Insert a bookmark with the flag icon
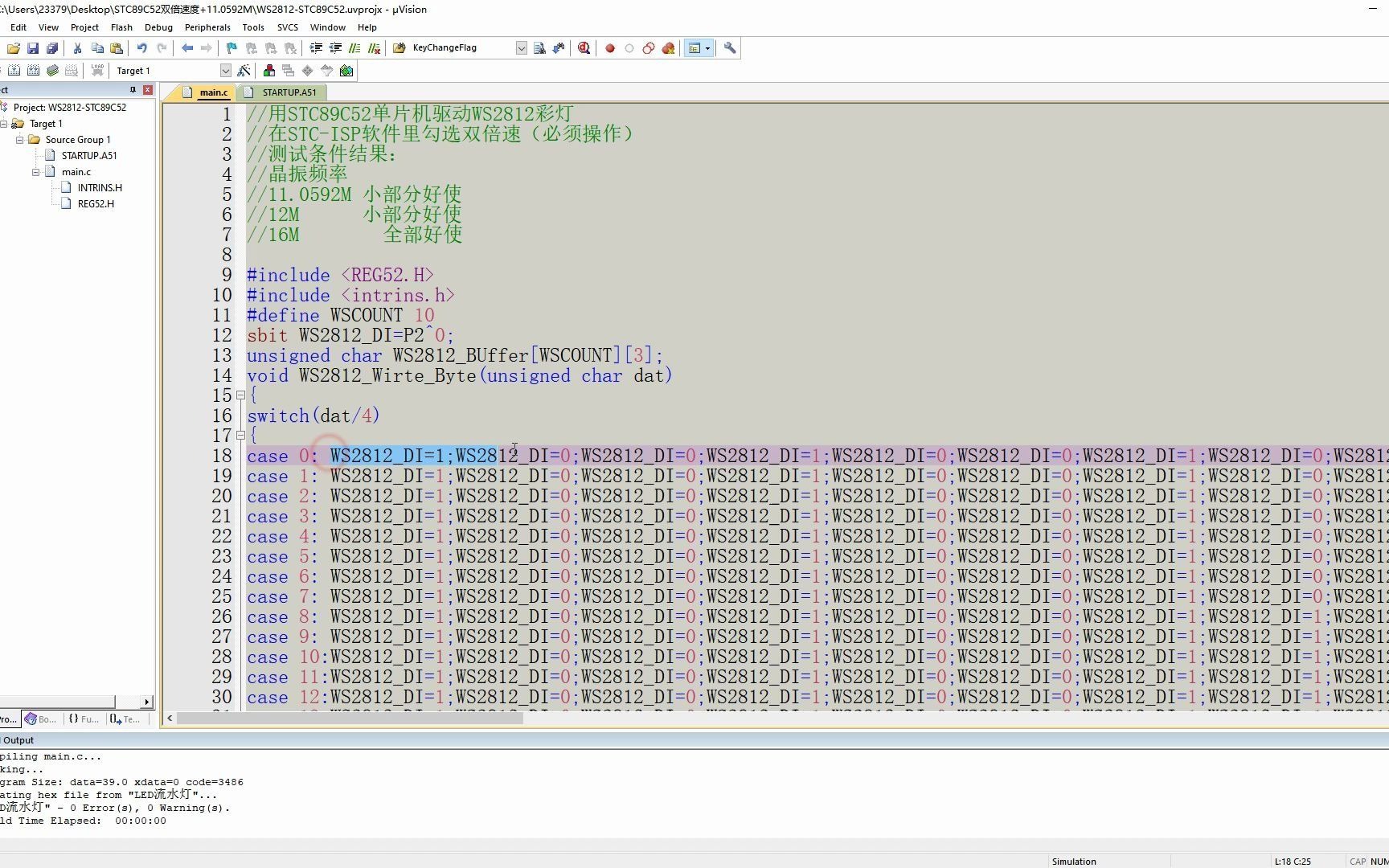 [231, 48]
